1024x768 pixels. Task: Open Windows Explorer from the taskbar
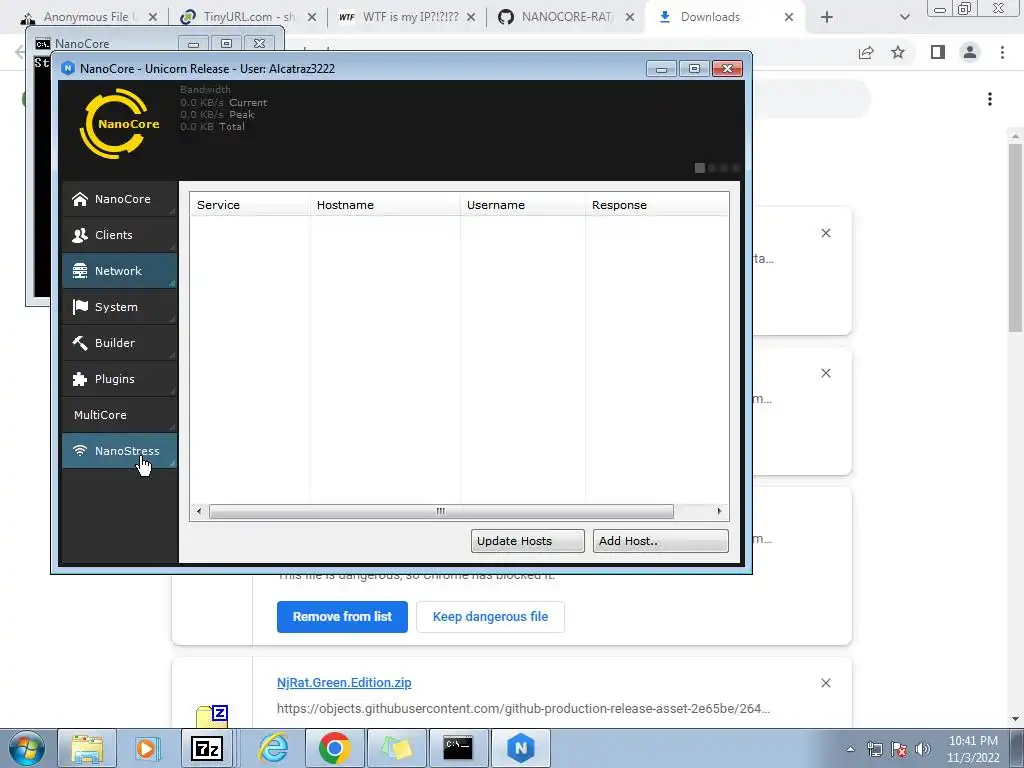87,748
